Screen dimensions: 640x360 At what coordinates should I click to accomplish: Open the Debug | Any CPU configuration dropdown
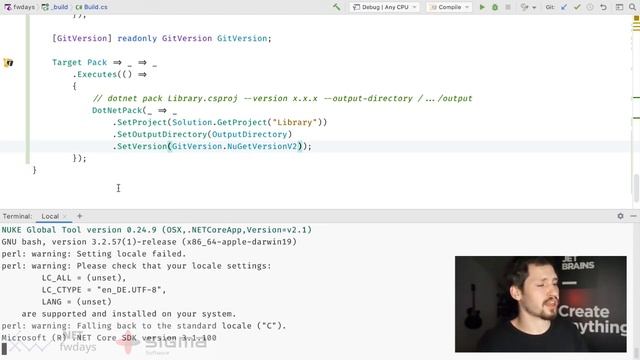(x=384, y=7)
